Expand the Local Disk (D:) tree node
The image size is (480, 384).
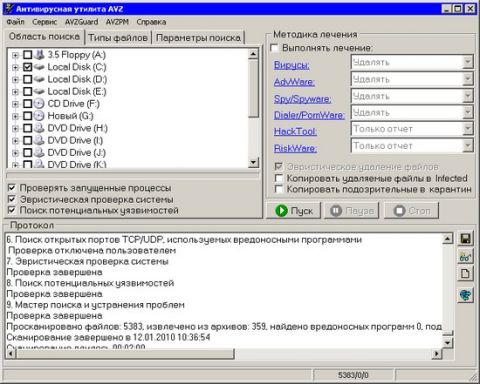pos(15,79)
